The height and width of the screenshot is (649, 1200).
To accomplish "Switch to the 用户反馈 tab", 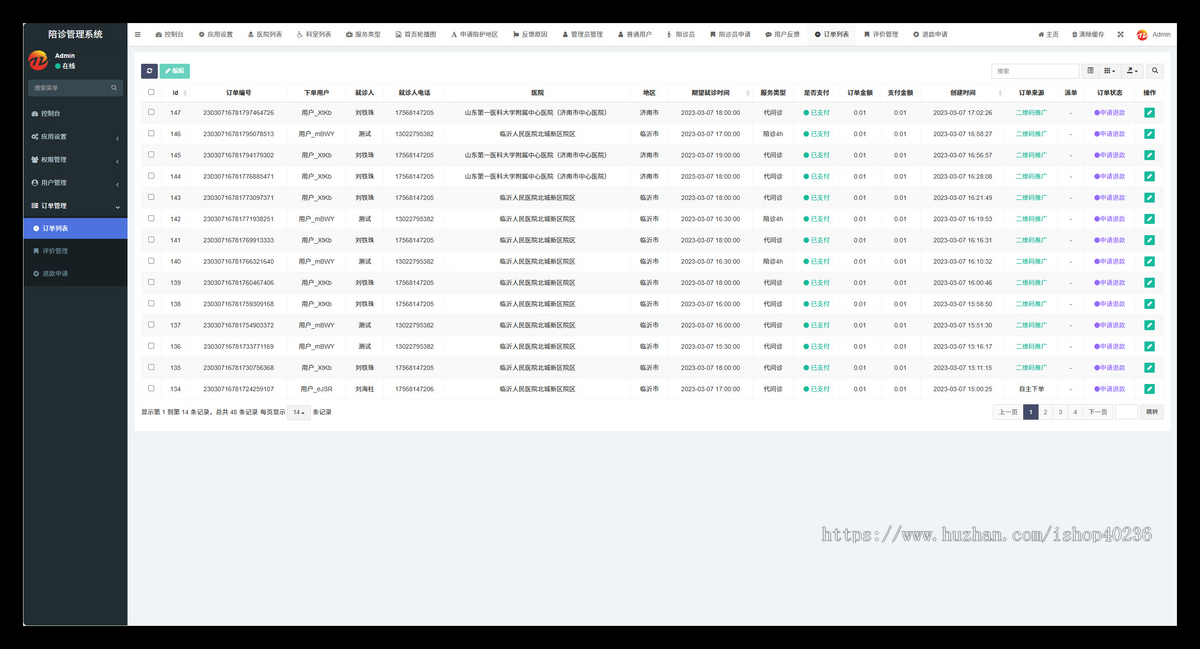I will [x=782, y=34].
